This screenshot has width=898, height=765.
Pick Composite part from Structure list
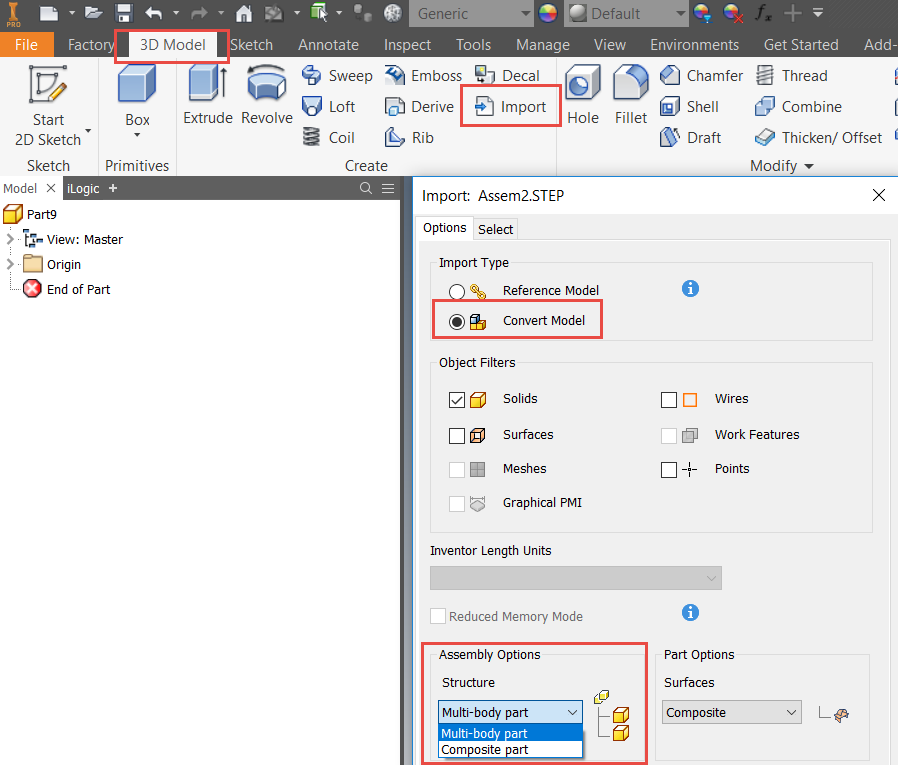tap(510, 750)
